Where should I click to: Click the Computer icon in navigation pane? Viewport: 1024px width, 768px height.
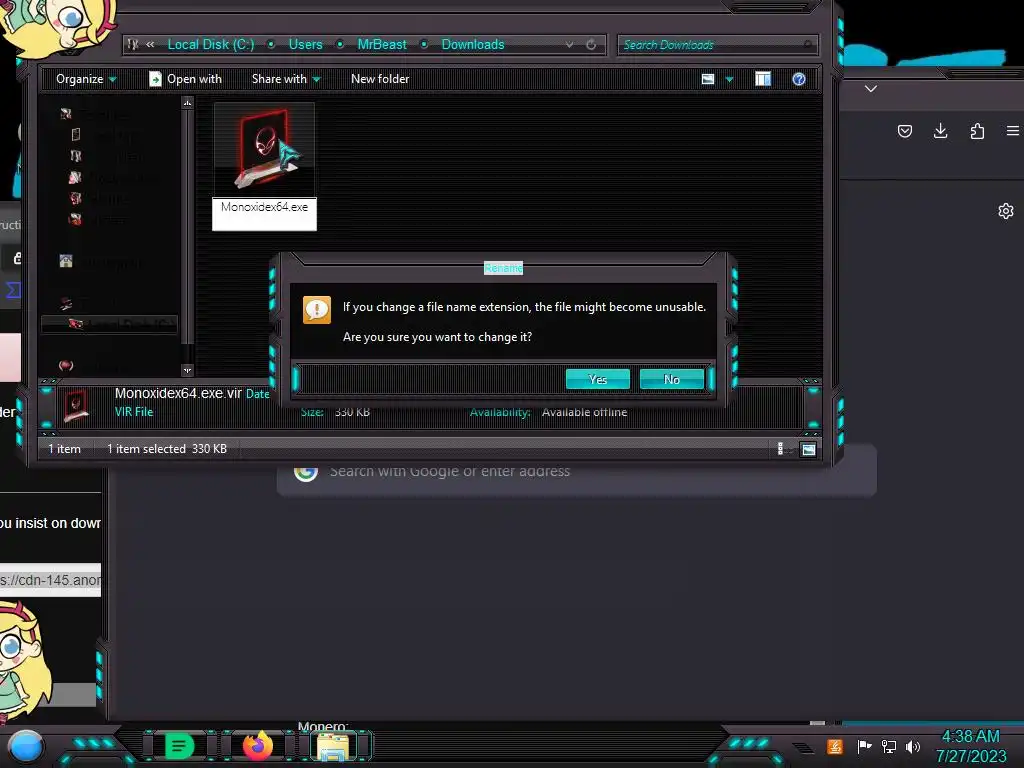66,303
